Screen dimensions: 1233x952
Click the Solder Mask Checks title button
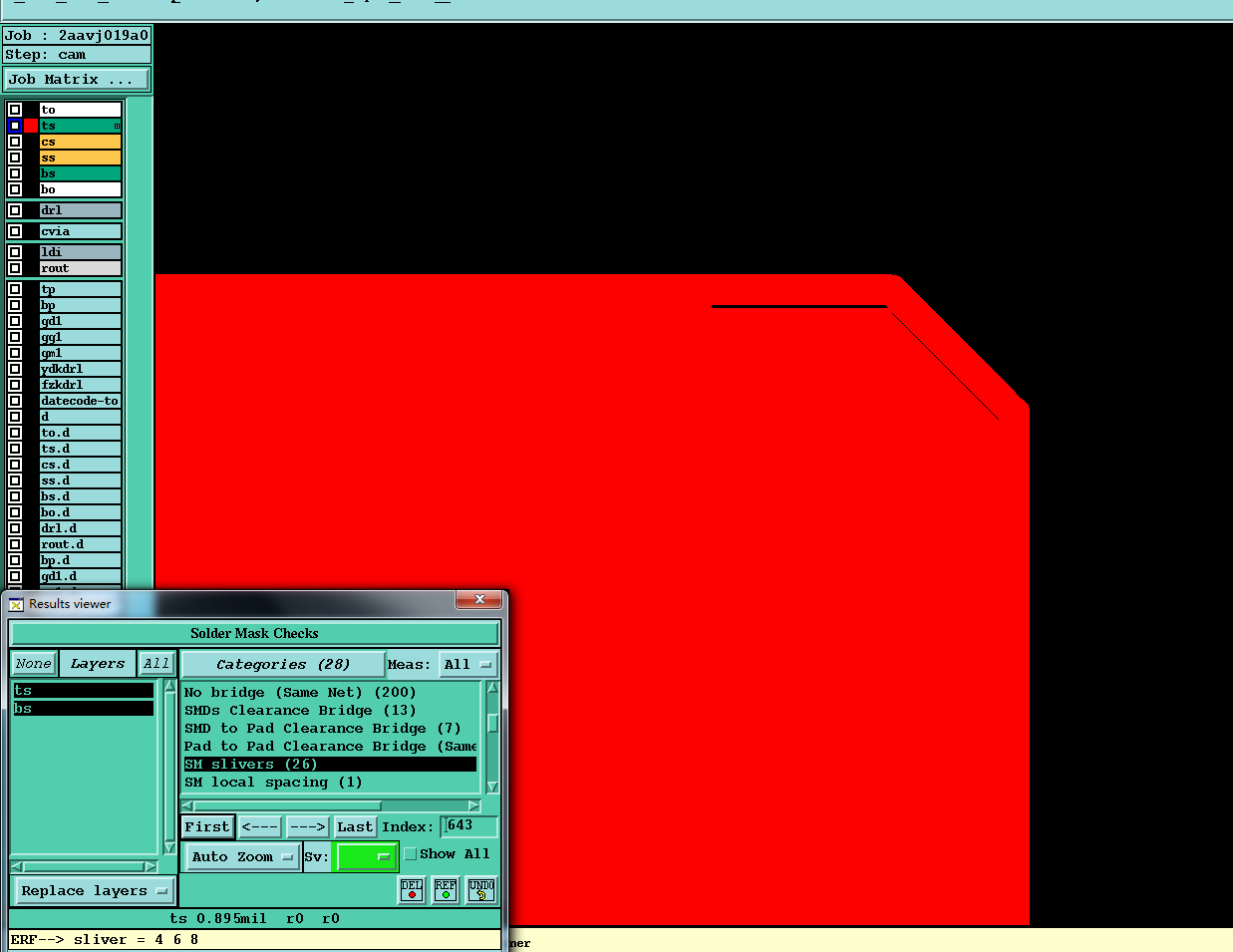tap(254, 634)
